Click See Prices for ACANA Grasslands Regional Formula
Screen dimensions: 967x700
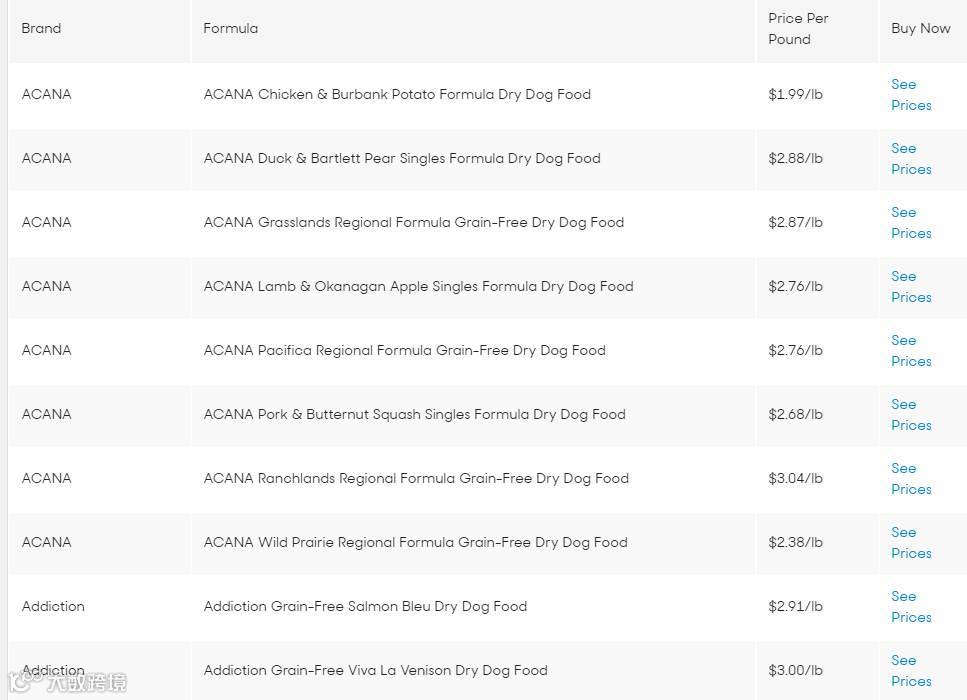click(911, 223)
